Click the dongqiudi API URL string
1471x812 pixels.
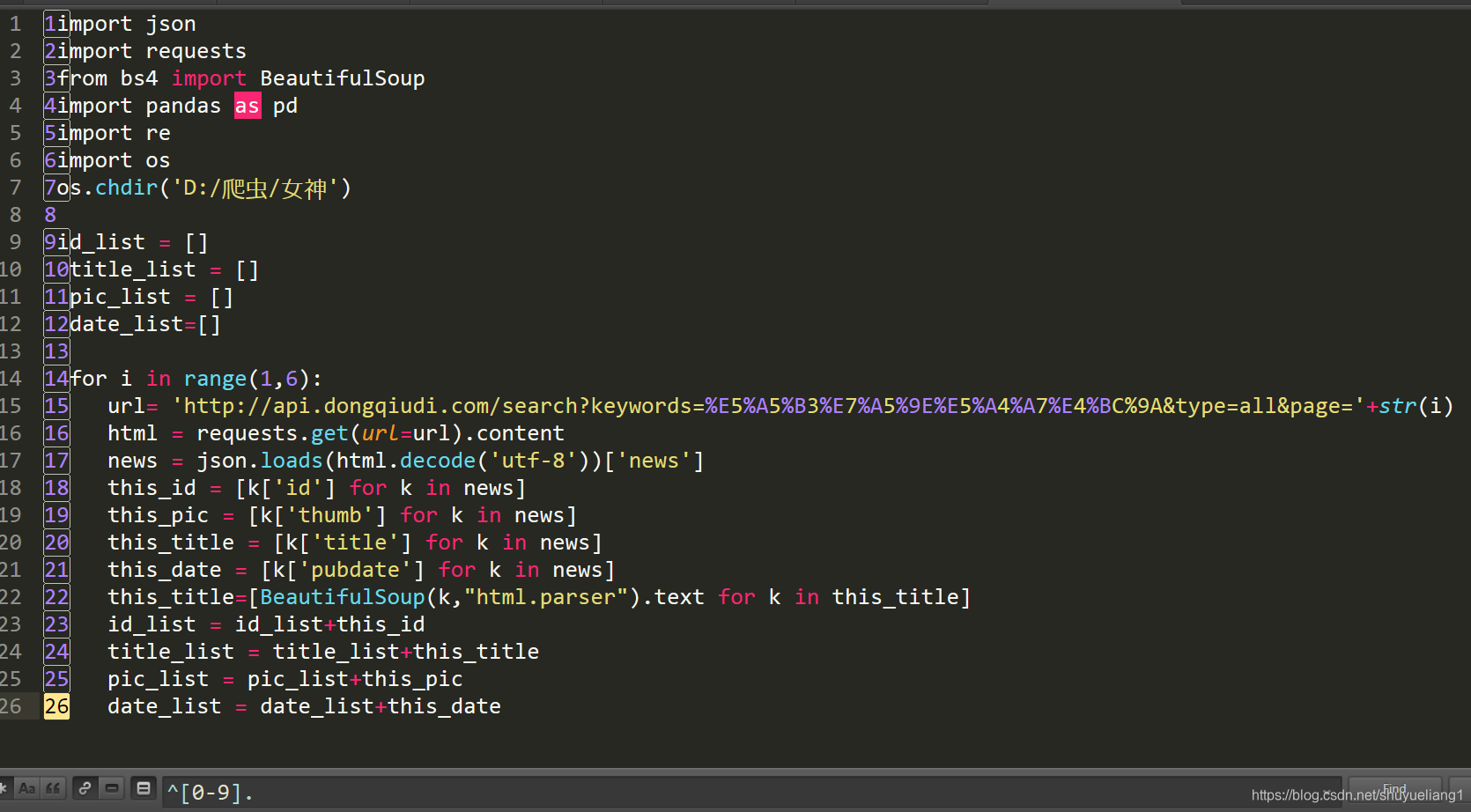click(768, 406)
